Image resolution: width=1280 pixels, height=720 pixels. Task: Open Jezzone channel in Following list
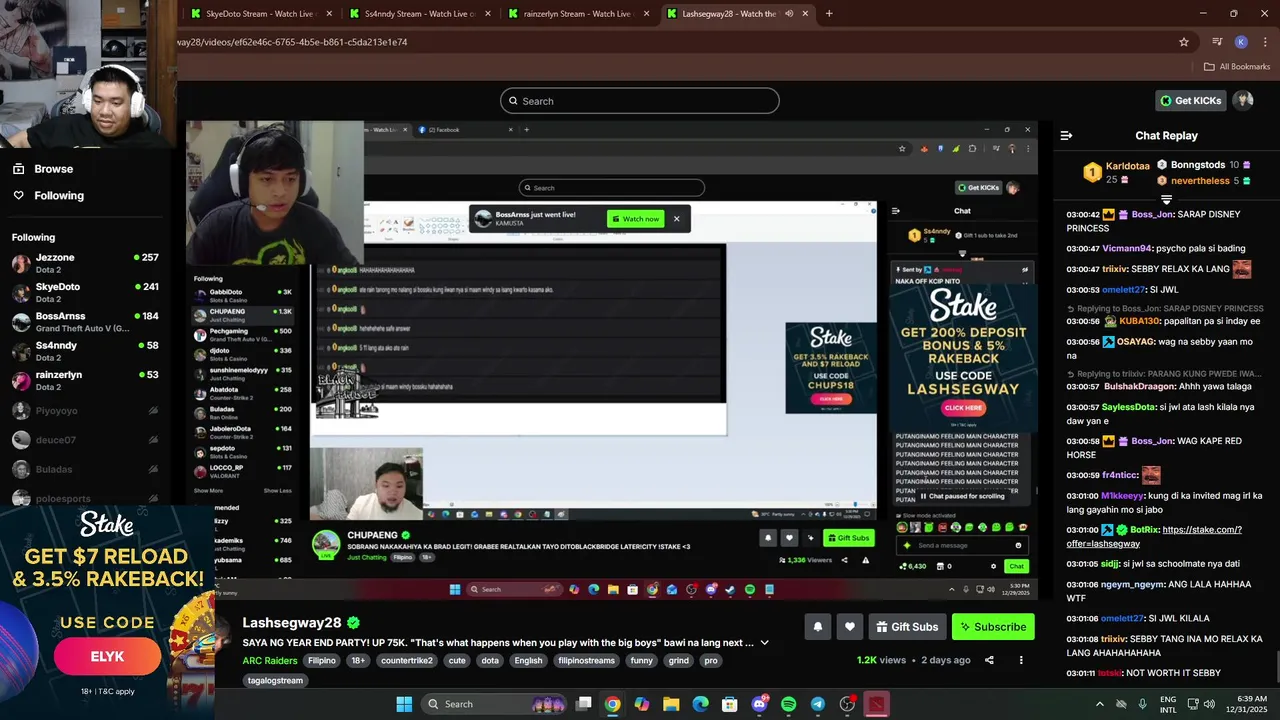tap(85, 263)
